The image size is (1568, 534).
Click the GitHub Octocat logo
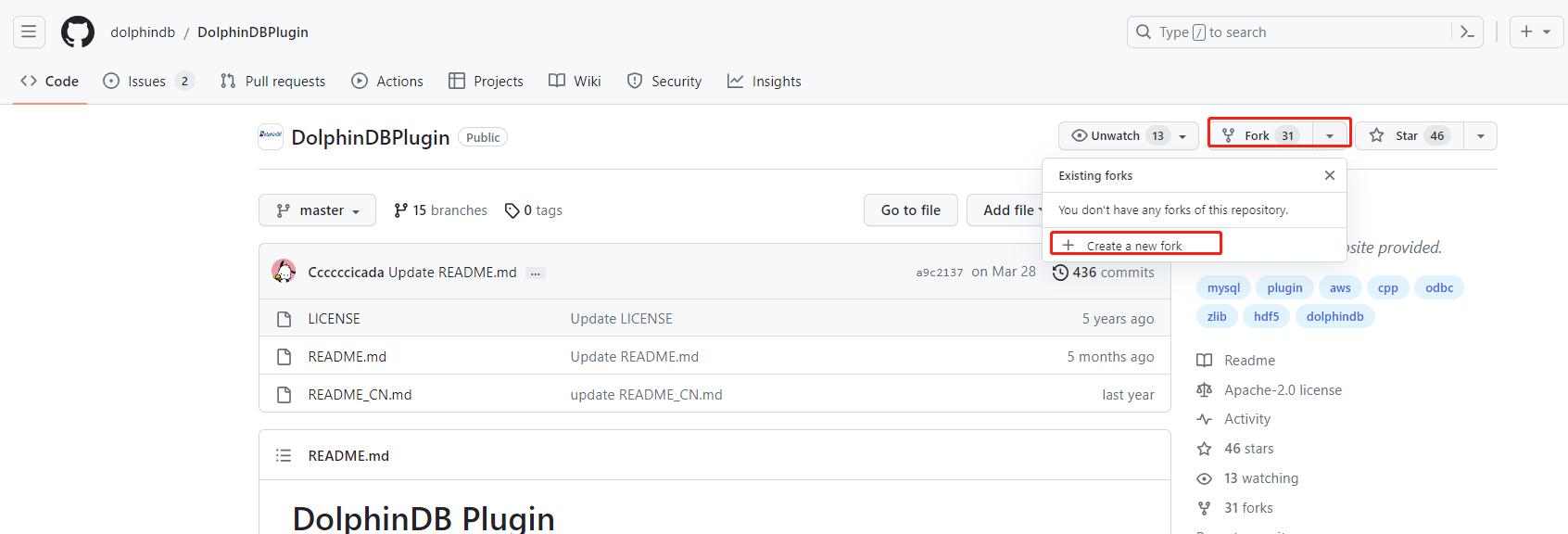(78, 32)
